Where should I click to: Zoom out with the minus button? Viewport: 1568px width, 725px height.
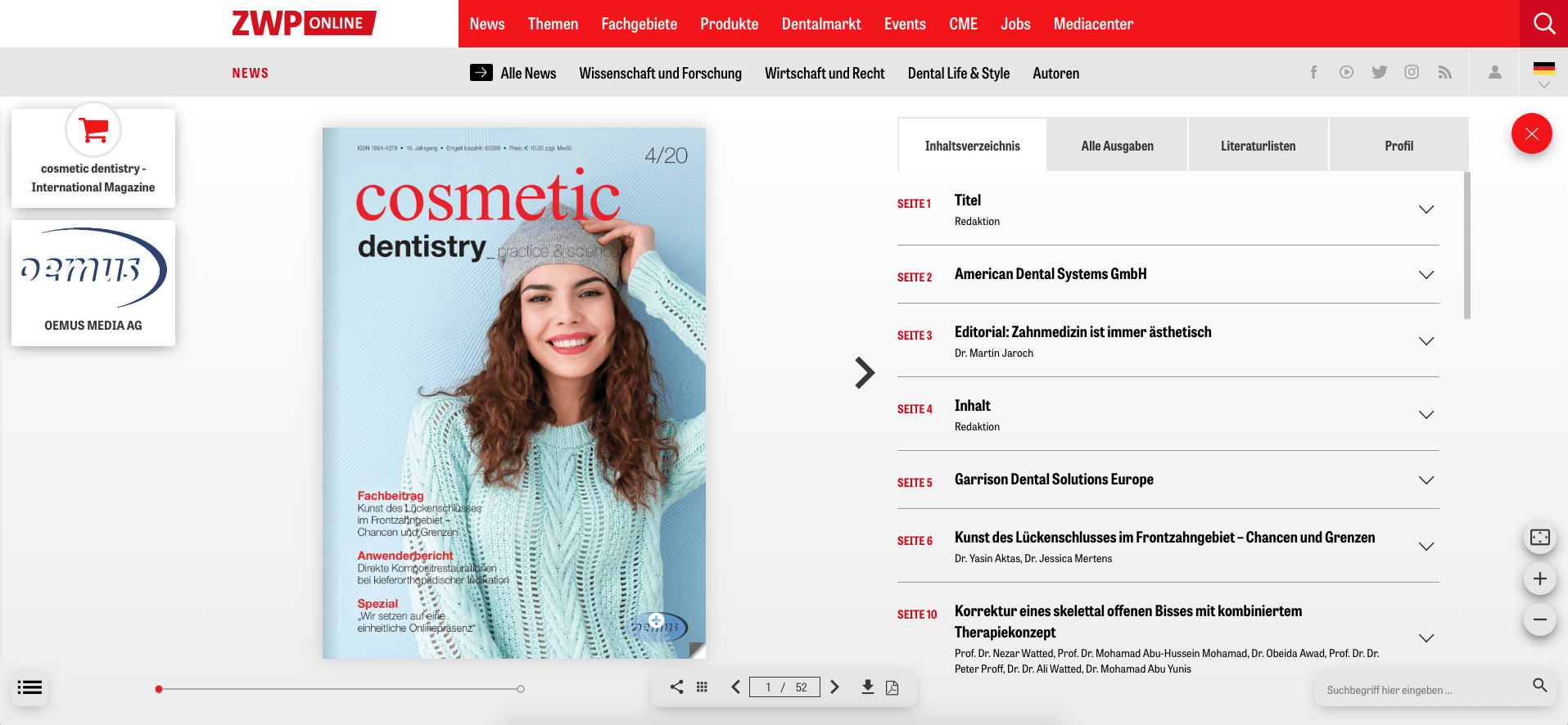(x=1540, y=619)
